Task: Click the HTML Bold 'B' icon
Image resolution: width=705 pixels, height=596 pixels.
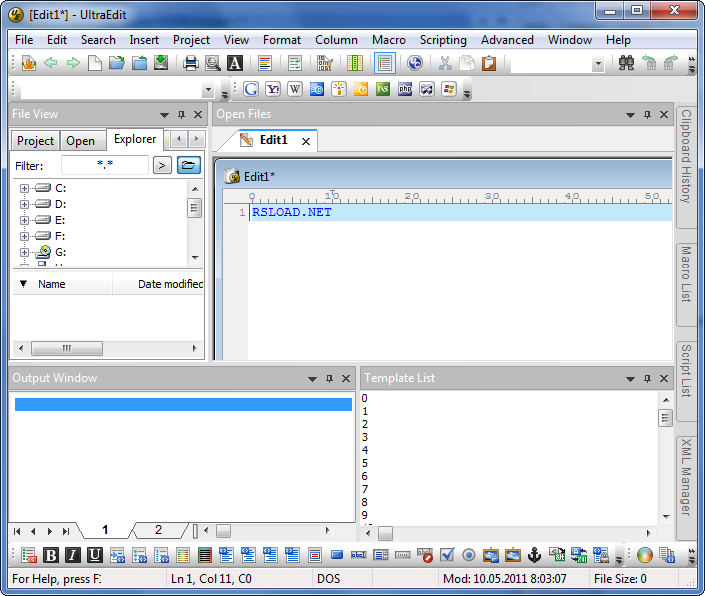Action: (51, 556)
